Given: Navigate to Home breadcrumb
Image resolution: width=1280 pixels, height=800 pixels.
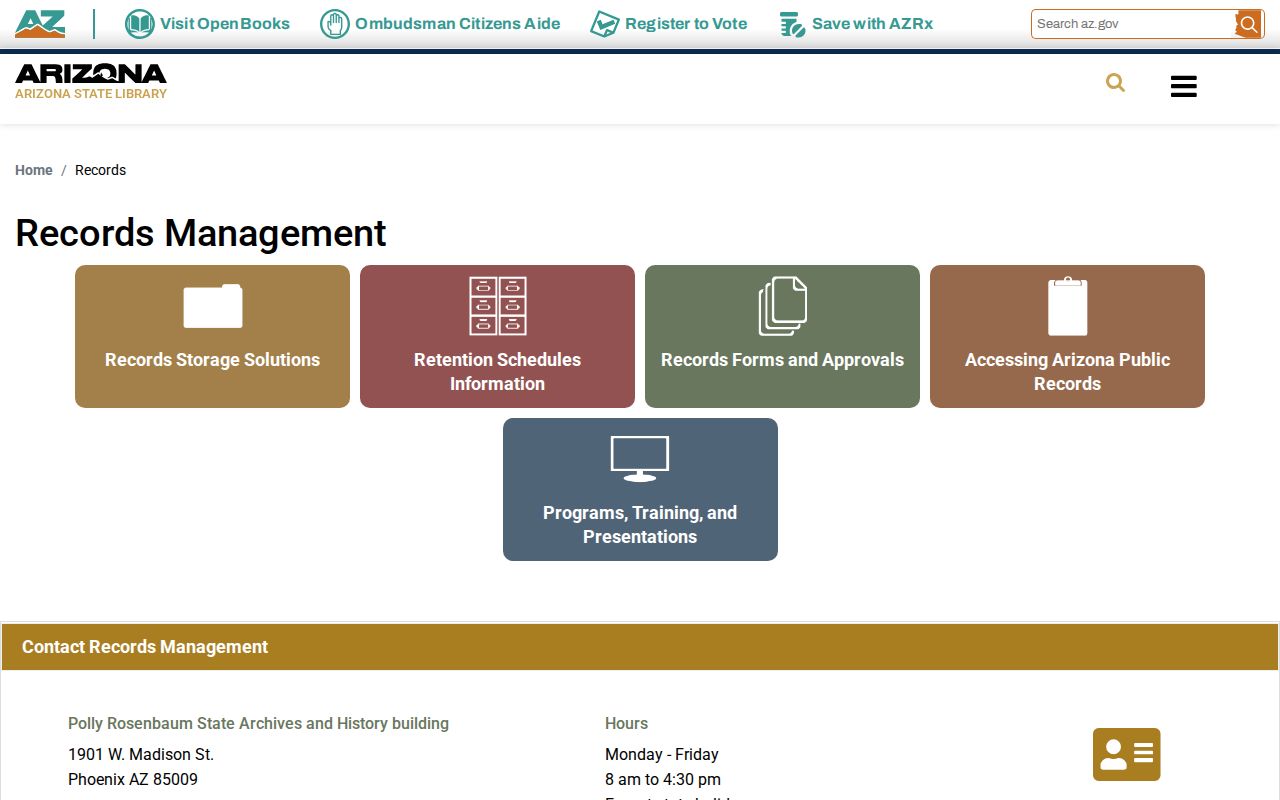Looking at the screenshot, I should pos(34,170).
